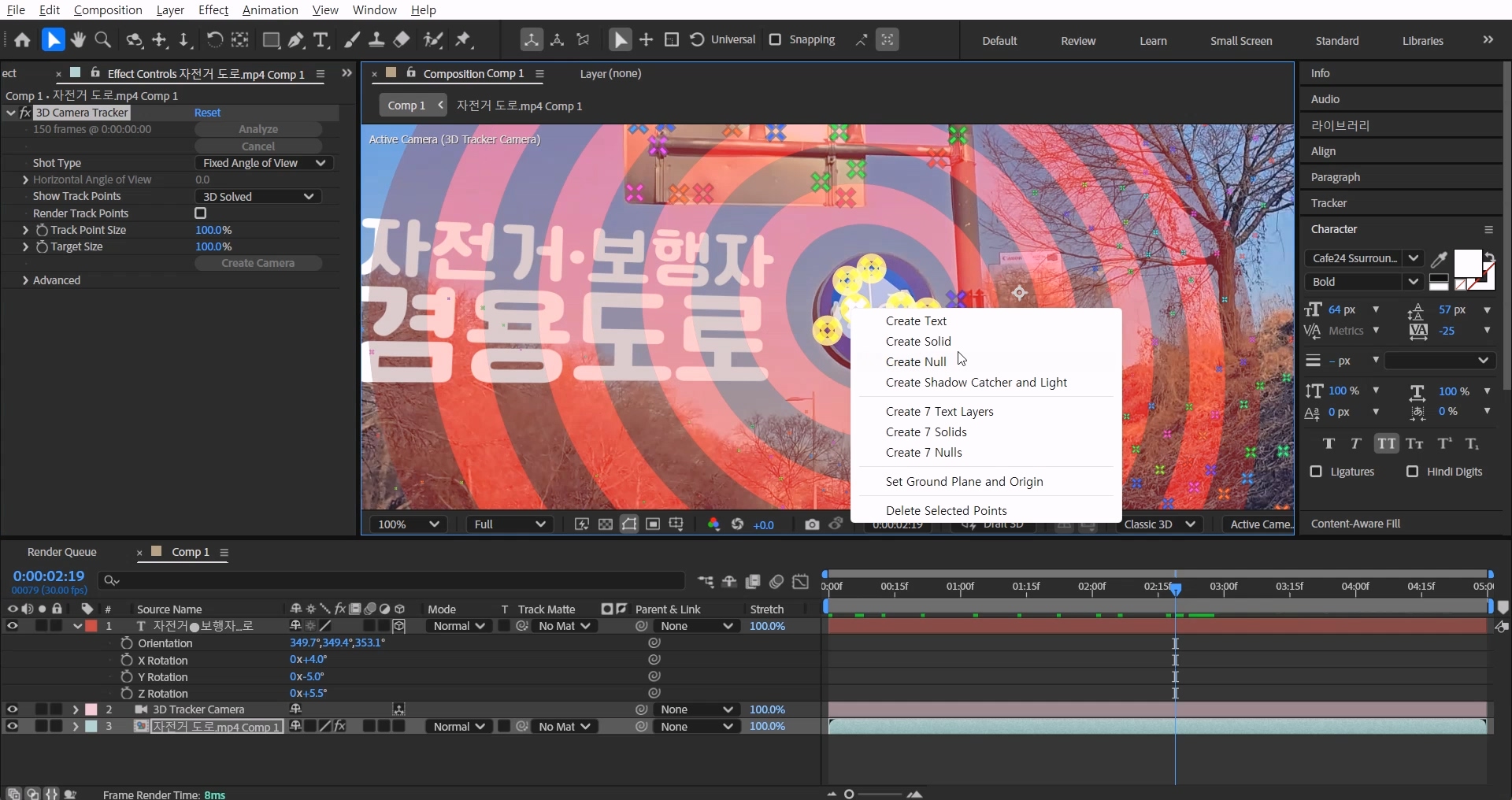Select the Eraser tool

click(x=402, y=40)
